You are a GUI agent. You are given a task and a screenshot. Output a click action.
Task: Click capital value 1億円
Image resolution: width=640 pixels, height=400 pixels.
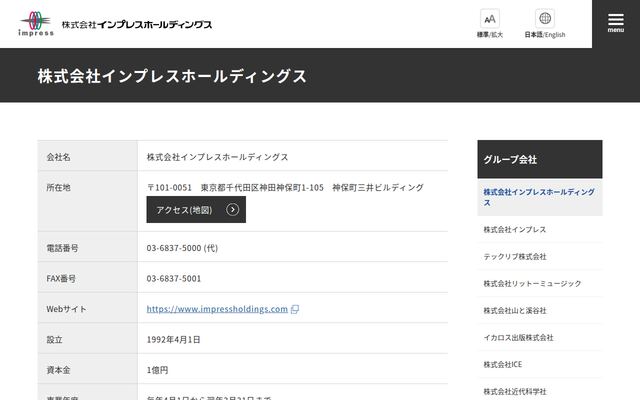point(157,370)
